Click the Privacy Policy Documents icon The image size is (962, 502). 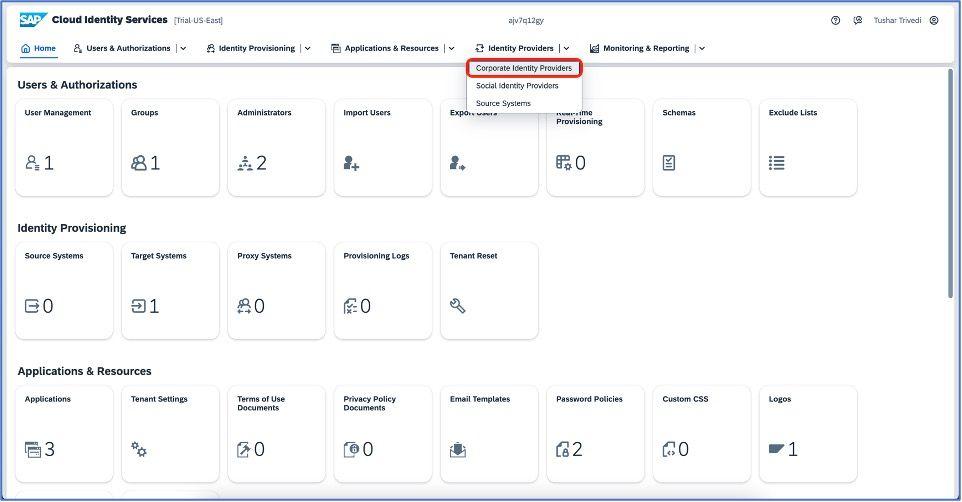[x=351, y=449]
